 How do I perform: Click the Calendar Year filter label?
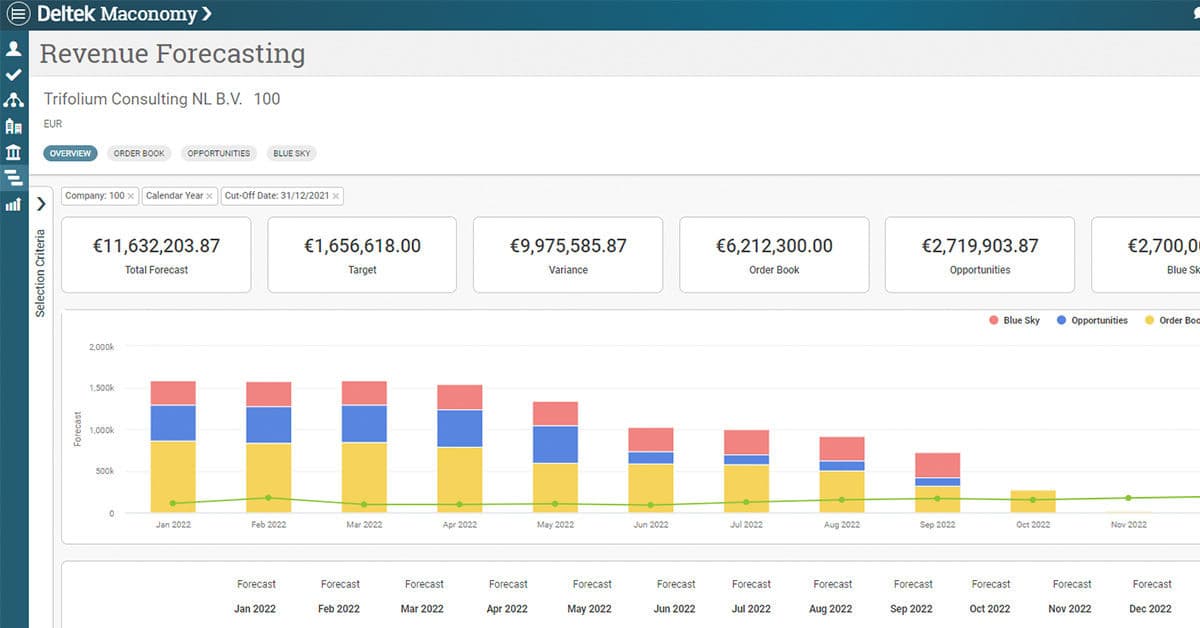click(x=174, y=196)
